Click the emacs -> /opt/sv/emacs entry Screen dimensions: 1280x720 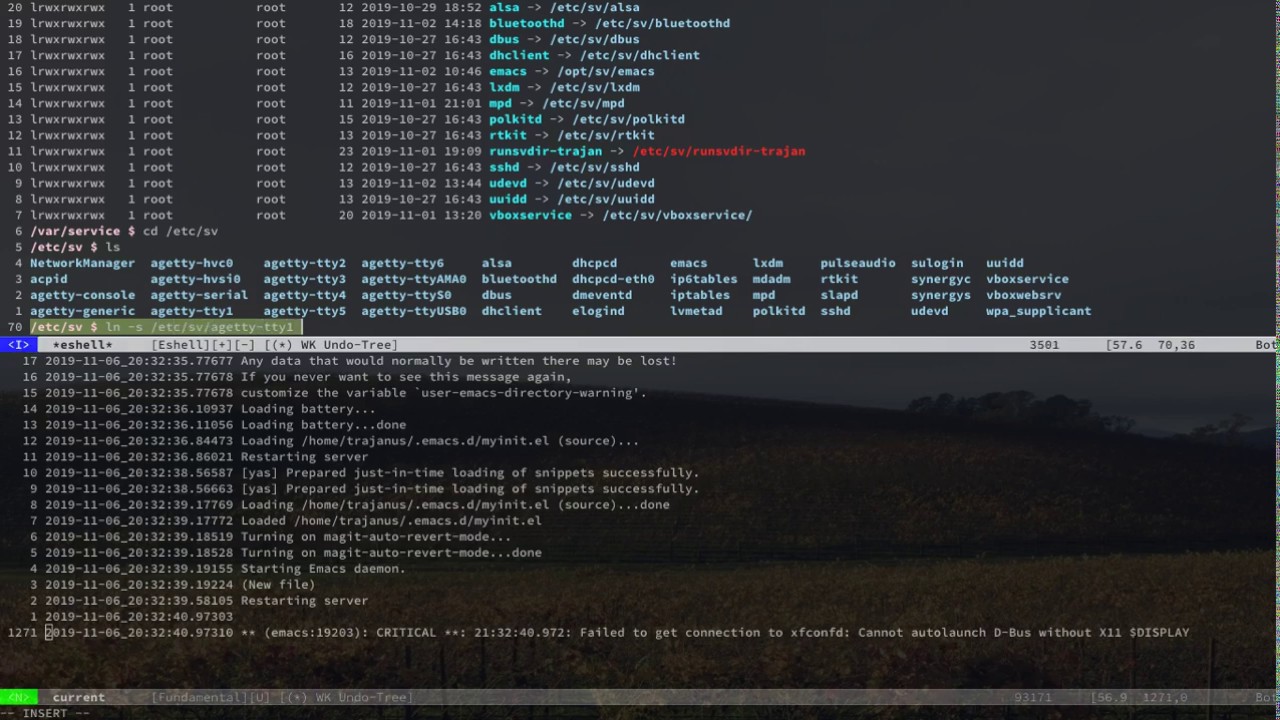pyautogui.click(x=572, y=71)
